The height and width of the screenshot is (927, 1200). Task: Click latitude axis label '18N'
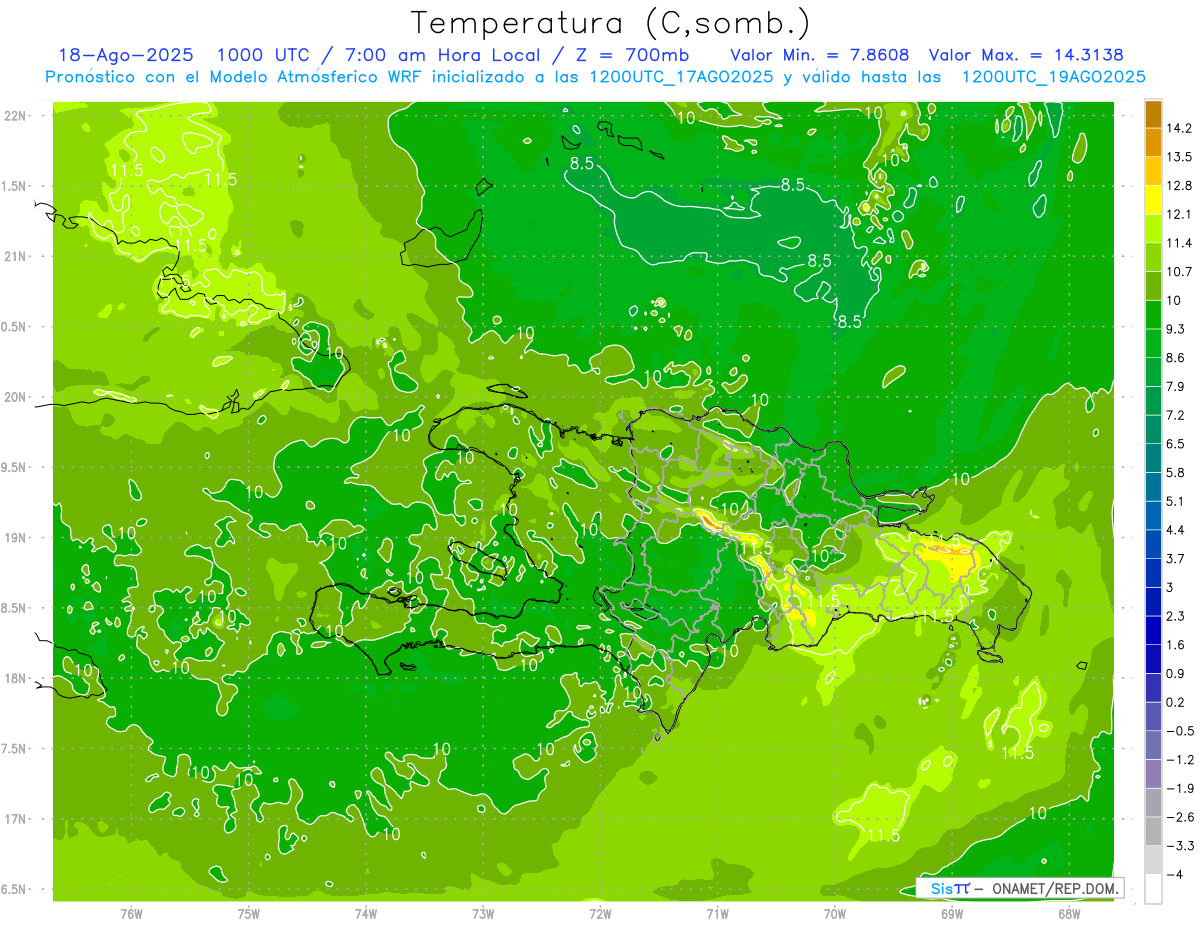14,679
